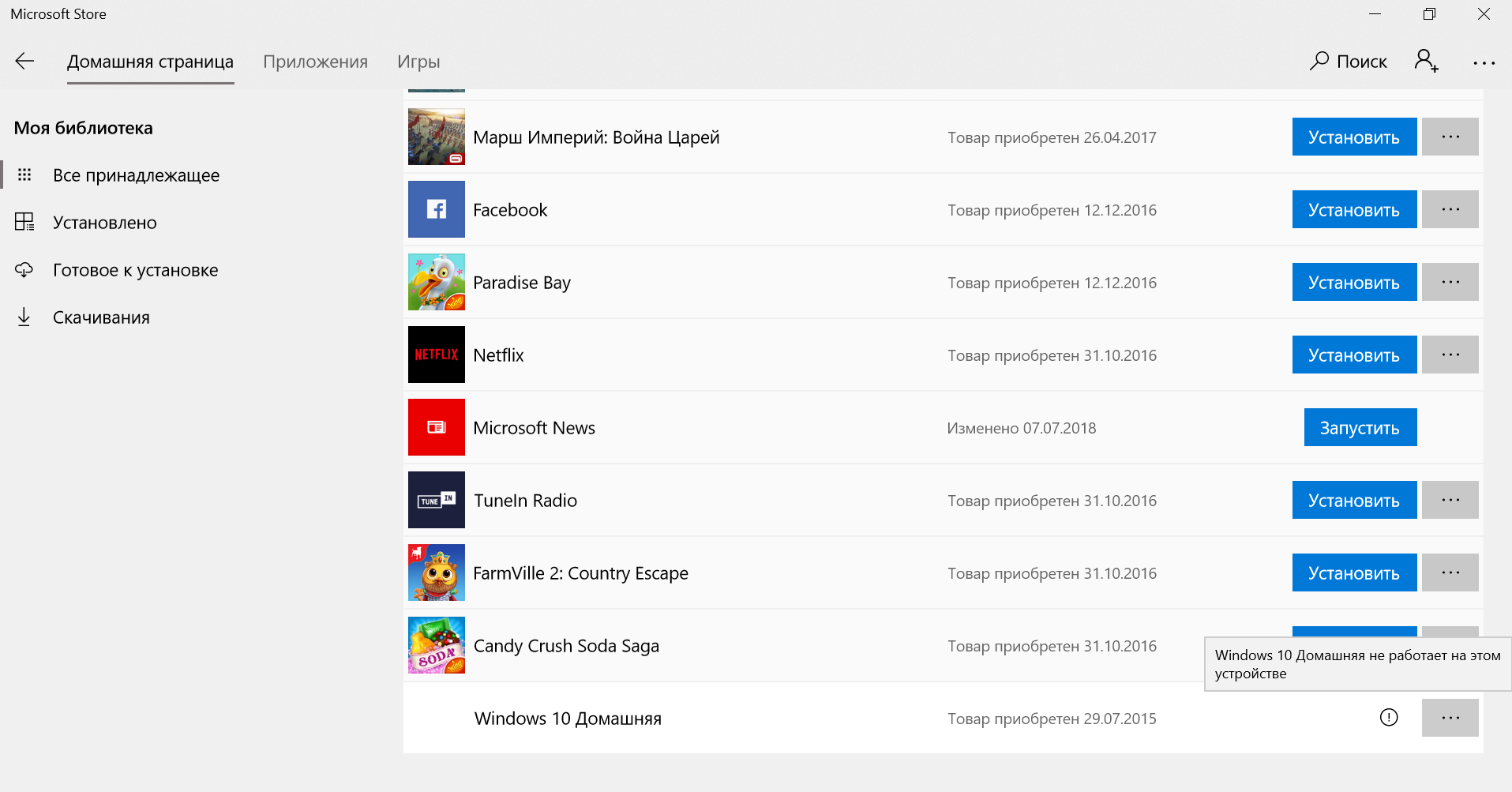
Task: Install TuneIn Radio
Action: click(x=1354, y=500)
